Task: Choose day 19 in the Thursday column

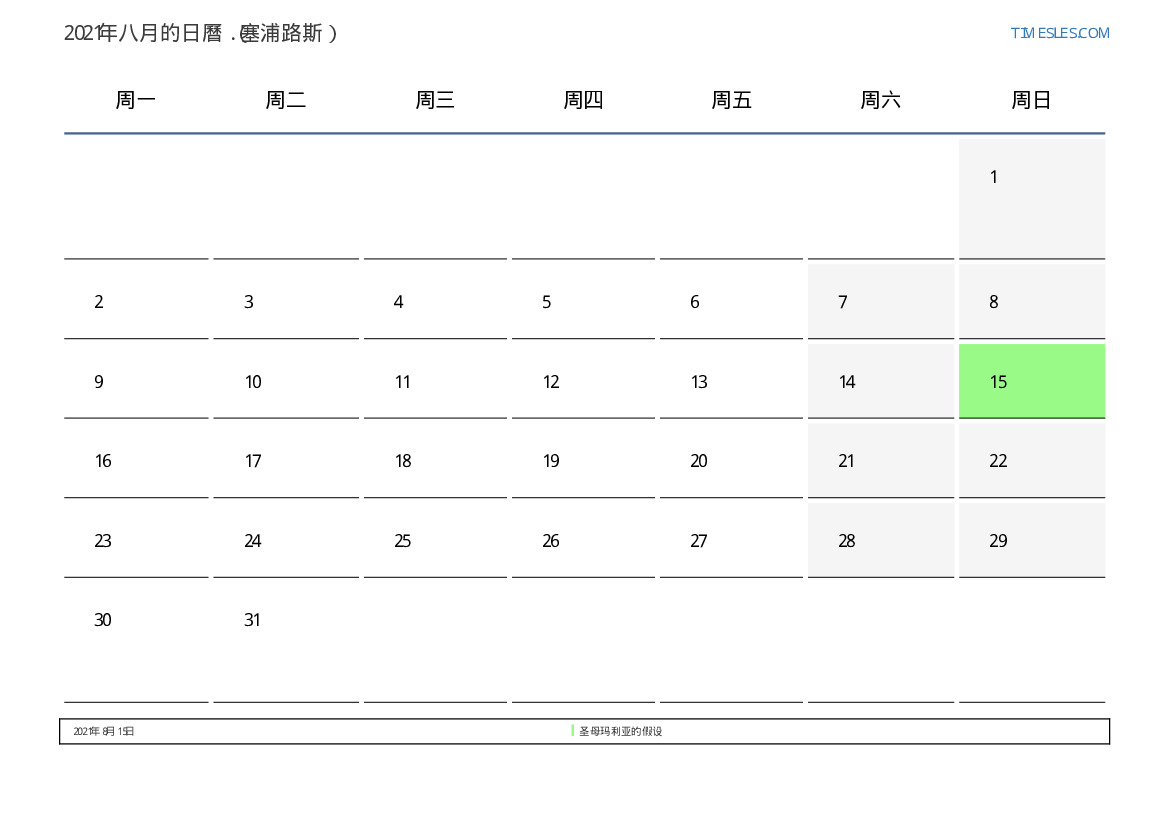Action: click(x=583, y=461)
